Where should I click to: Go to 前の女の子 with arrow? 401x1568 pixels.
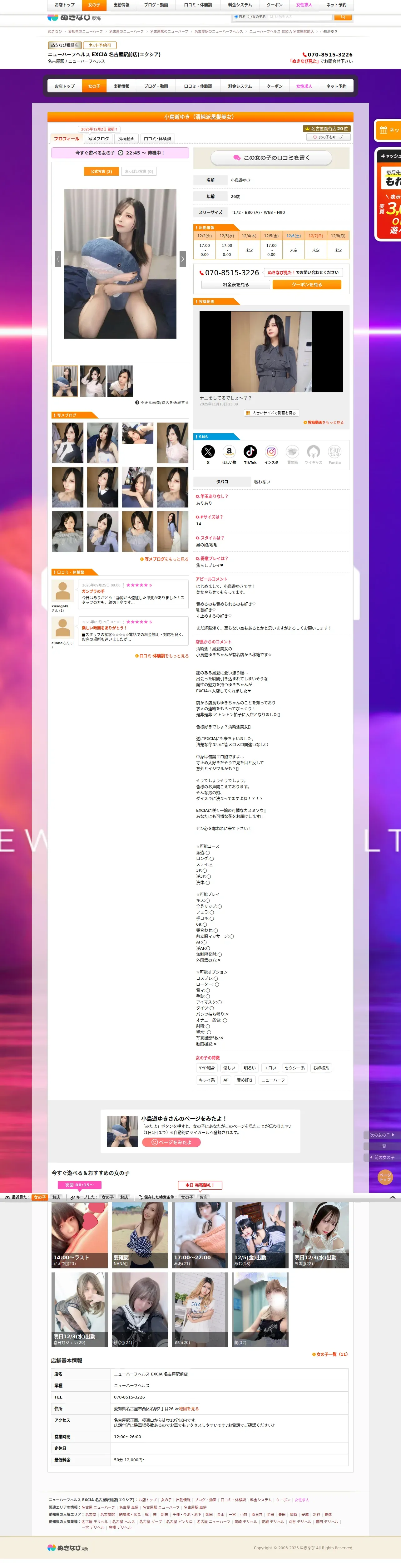coord(382,1157)
